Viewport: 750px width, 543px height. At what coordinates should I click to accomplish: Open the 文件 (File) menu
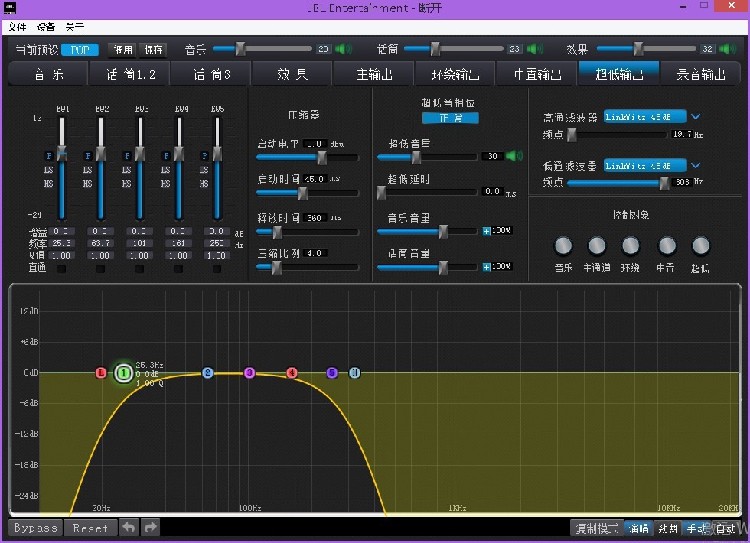(x=17, y=26)
